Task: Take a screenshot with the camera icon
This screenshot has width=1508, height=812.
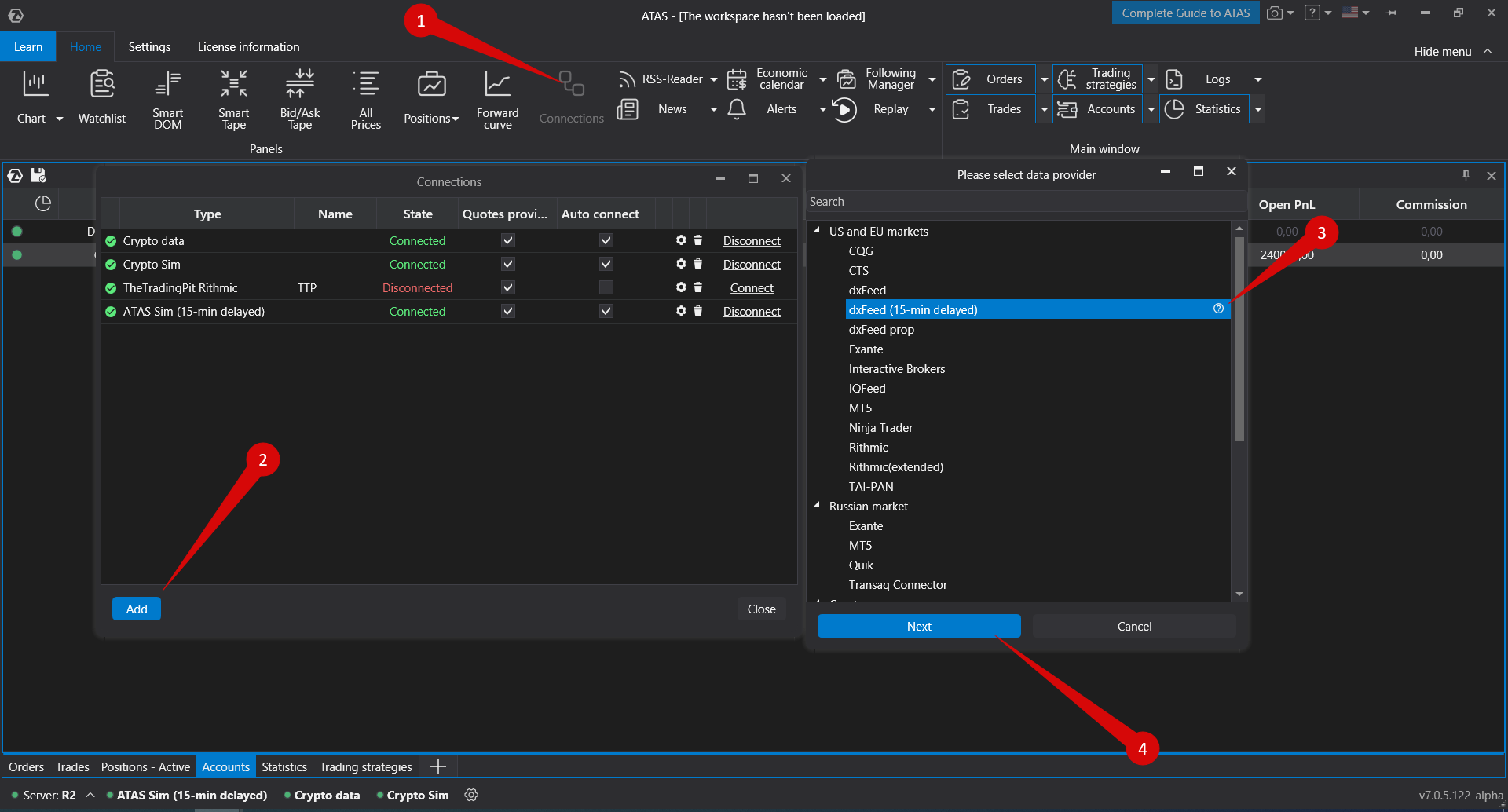Action: point(1274,13)
